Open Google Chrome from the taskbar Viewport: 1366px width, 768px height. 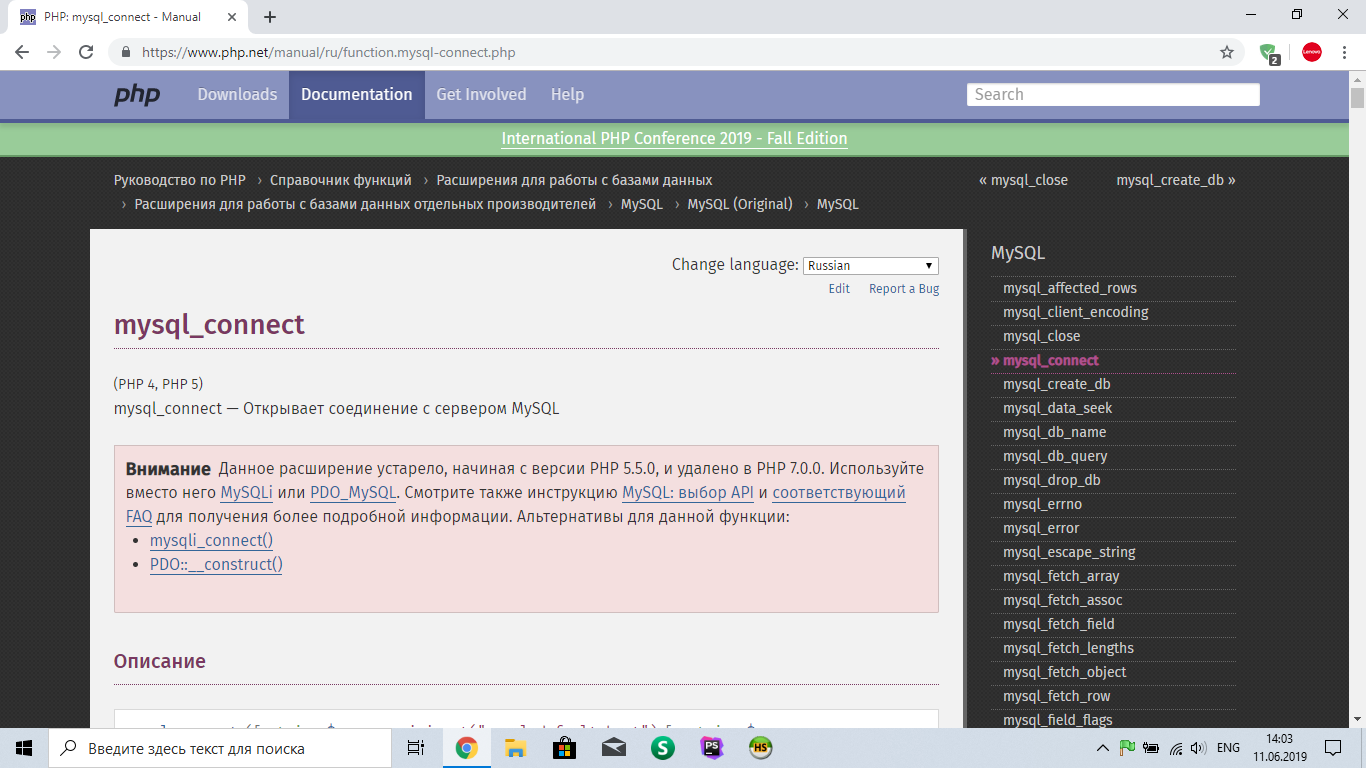pos(466,748)
